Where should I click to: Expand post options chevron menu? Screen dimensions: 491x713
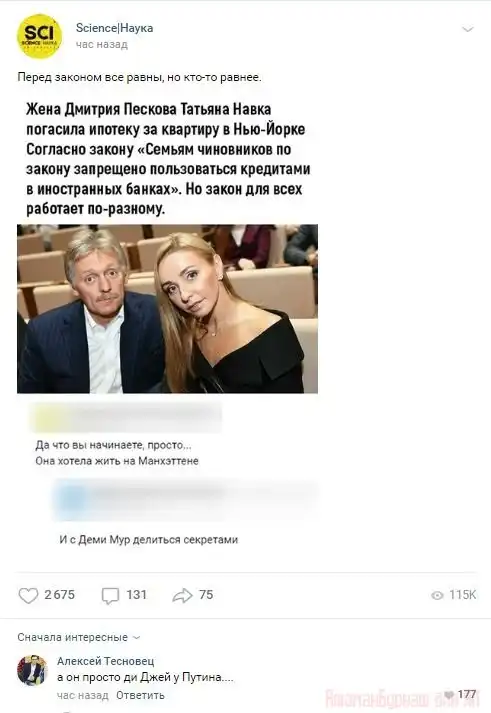468,30
